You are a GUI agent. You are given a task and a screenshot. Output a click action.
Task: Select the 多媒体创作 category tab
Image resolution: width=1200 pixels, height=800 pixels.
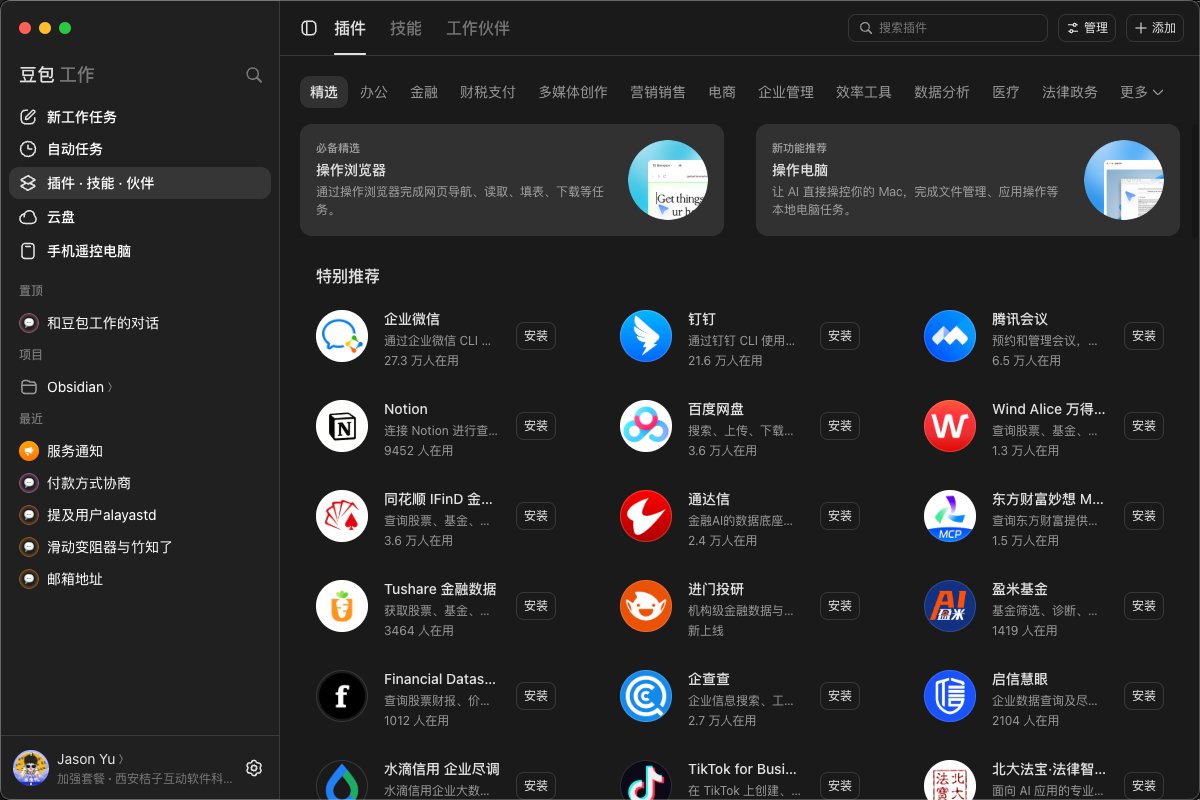pyautogui.click(x=573, y=92)
